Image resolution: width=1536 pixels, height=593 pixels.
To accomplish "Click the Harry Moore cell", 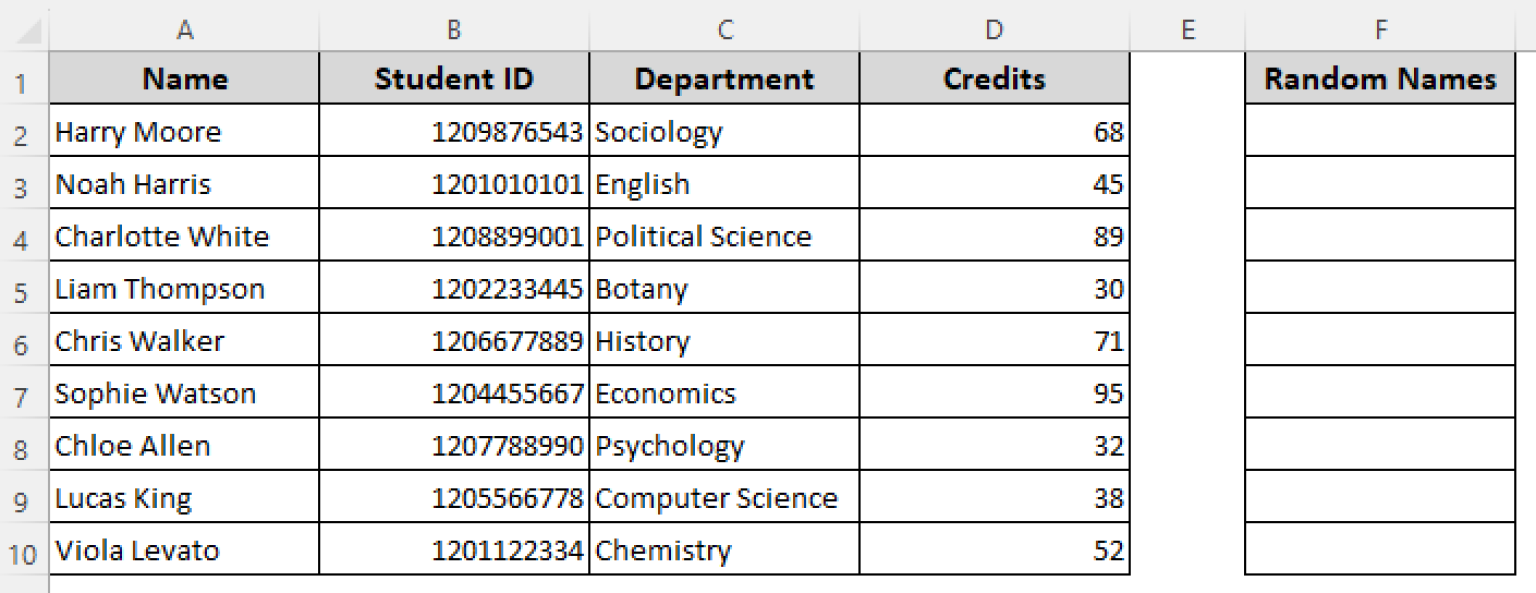I will 184,132.
